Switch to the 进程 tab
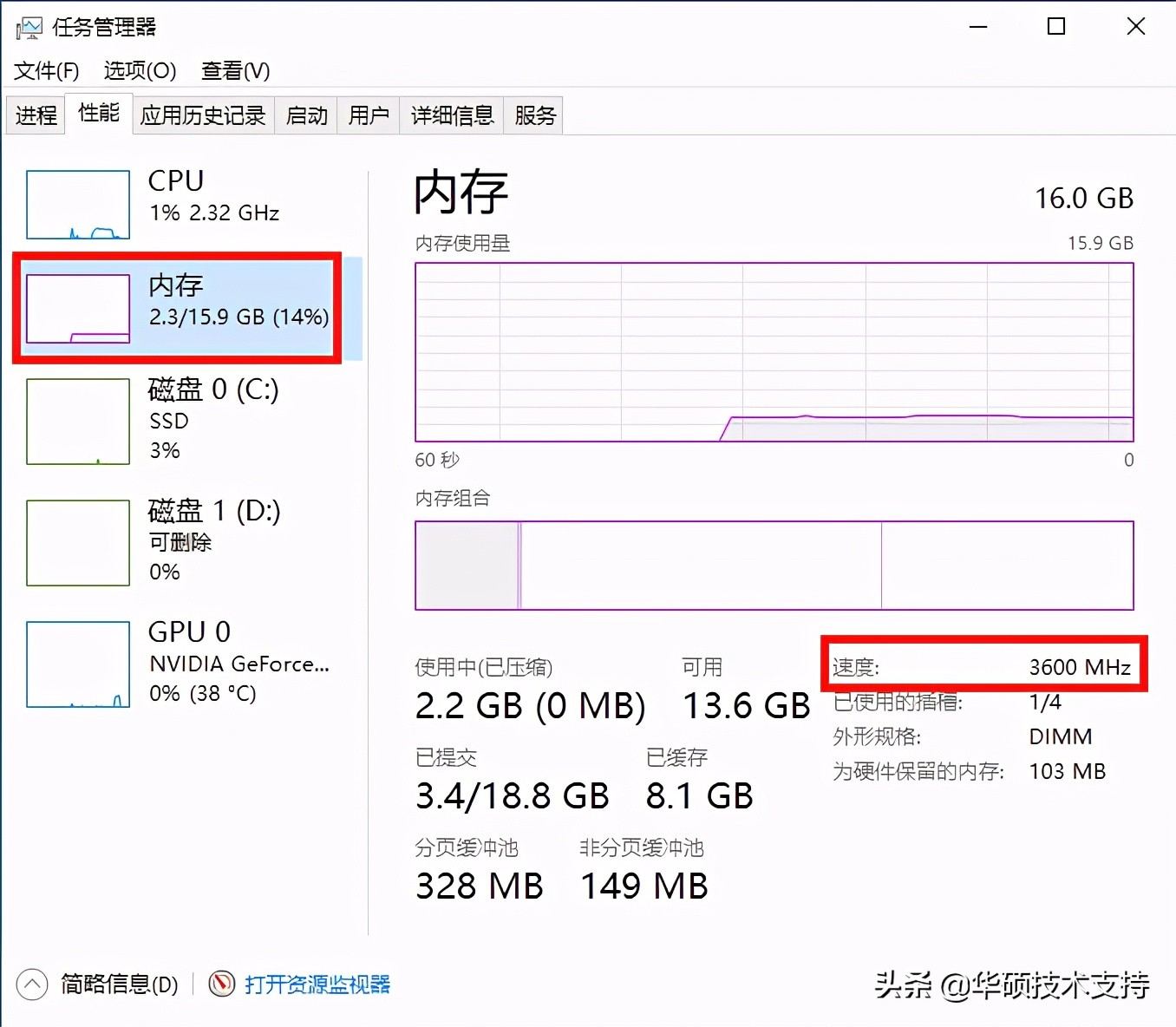Viewport: 1176px width, 1027px height. tap(35, 114)
